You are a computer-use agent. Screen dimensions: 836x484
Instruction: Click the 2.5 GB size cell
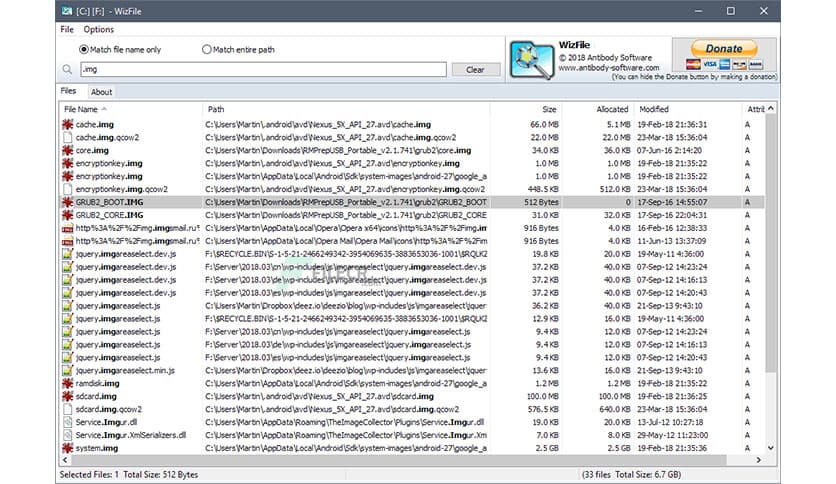point(547,448)
